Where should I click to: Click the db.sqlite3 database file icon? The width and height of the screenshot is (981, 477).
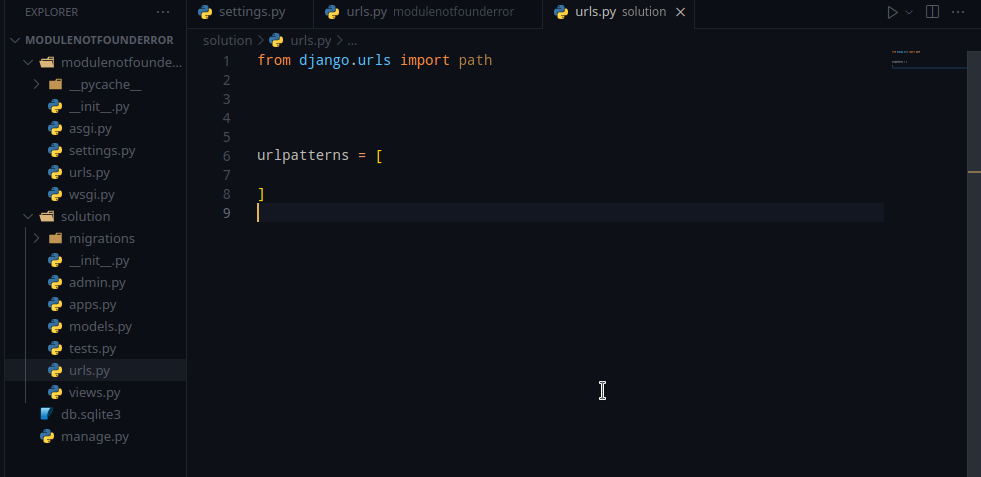46,414
